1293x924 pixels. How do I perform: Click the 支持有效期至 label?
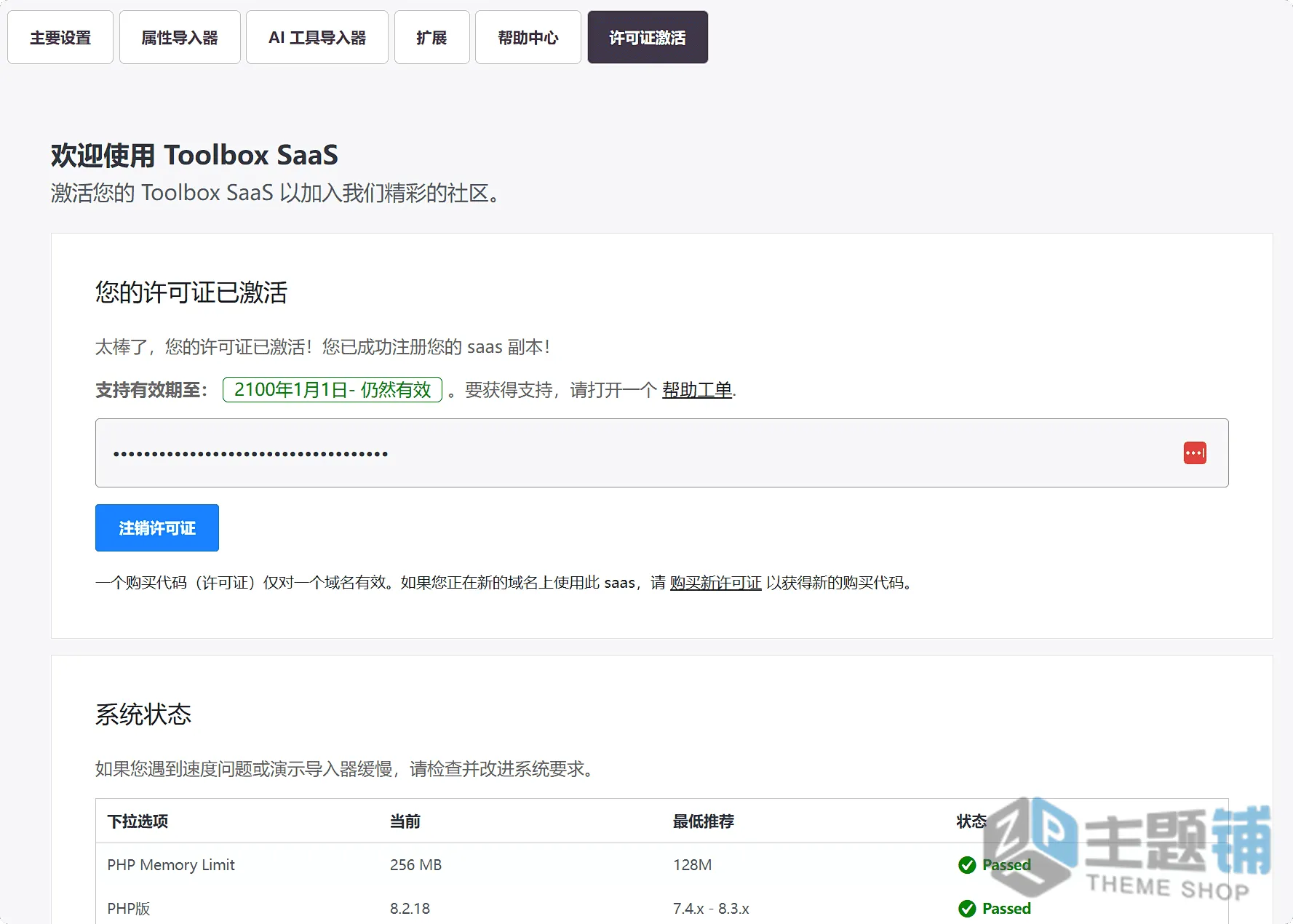click(151, 390)
